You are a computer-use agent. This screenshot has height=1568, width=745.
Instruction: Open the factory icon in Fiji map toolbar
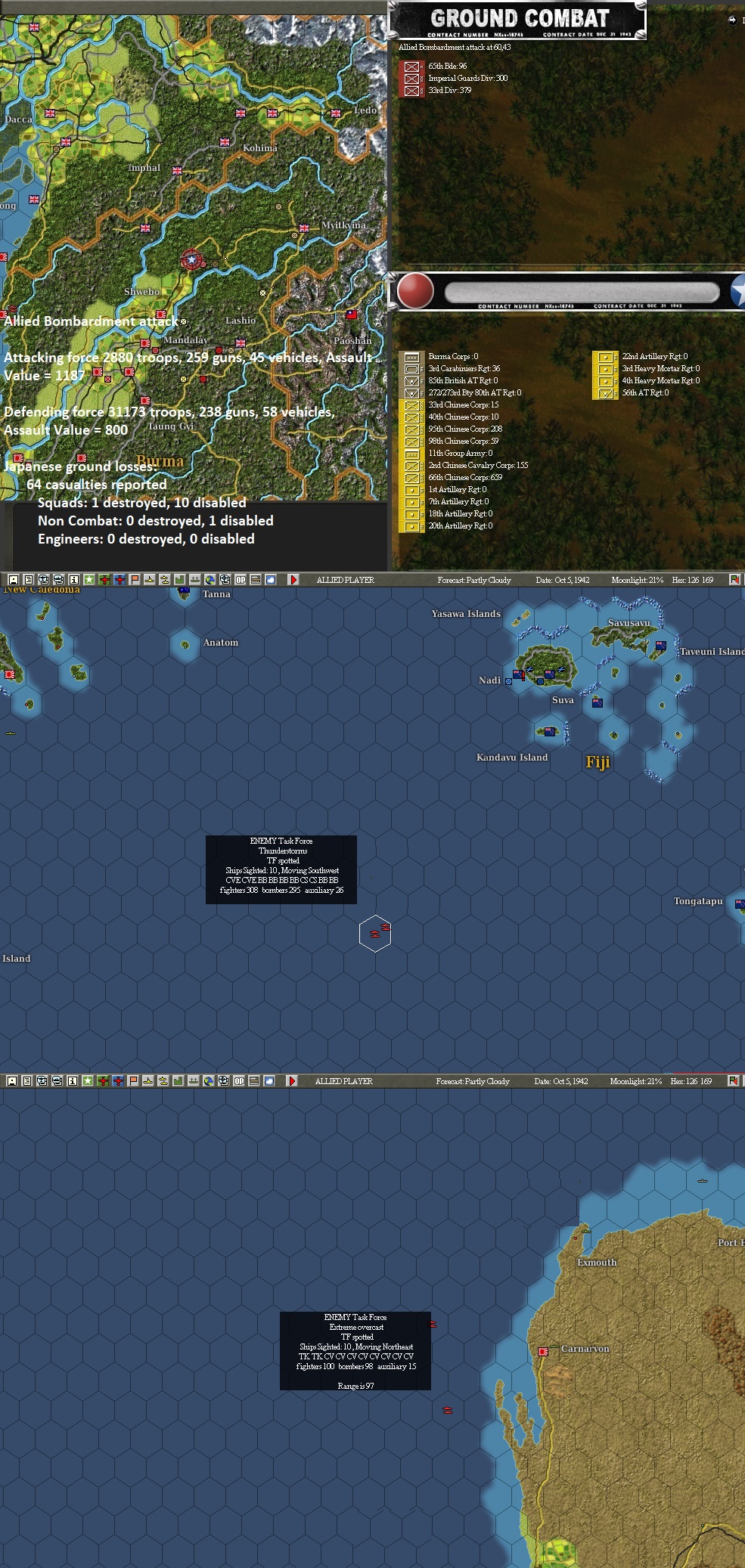[x=179, y=580]
